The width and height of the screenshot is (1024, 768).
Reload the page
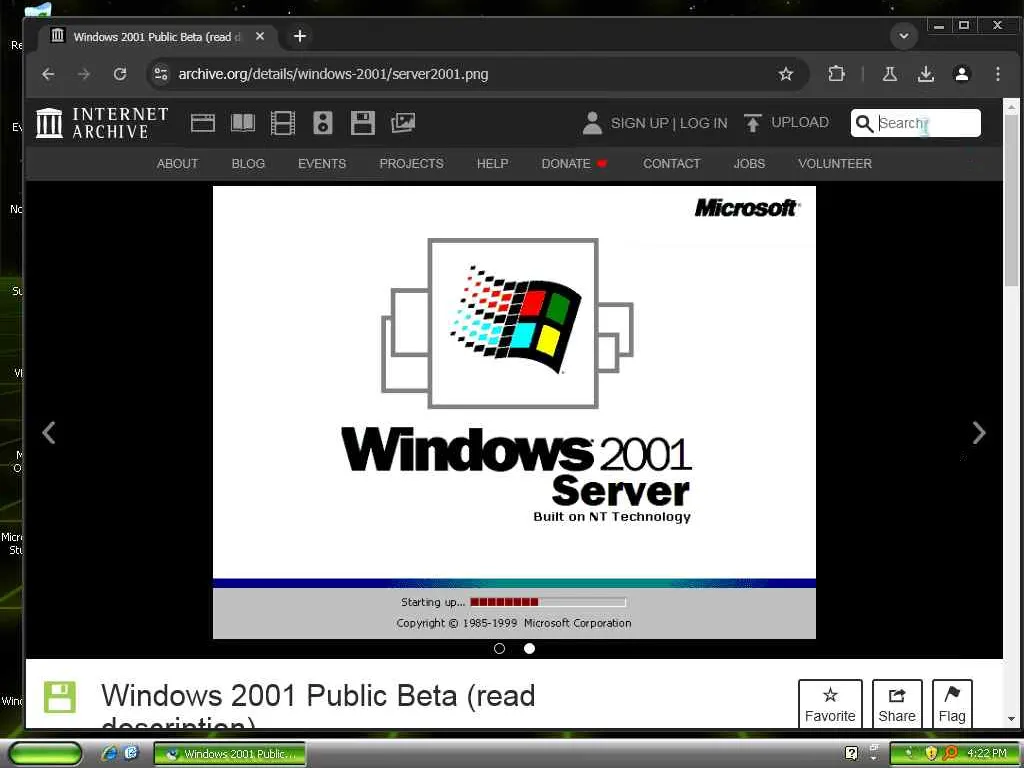pos(120,74)
